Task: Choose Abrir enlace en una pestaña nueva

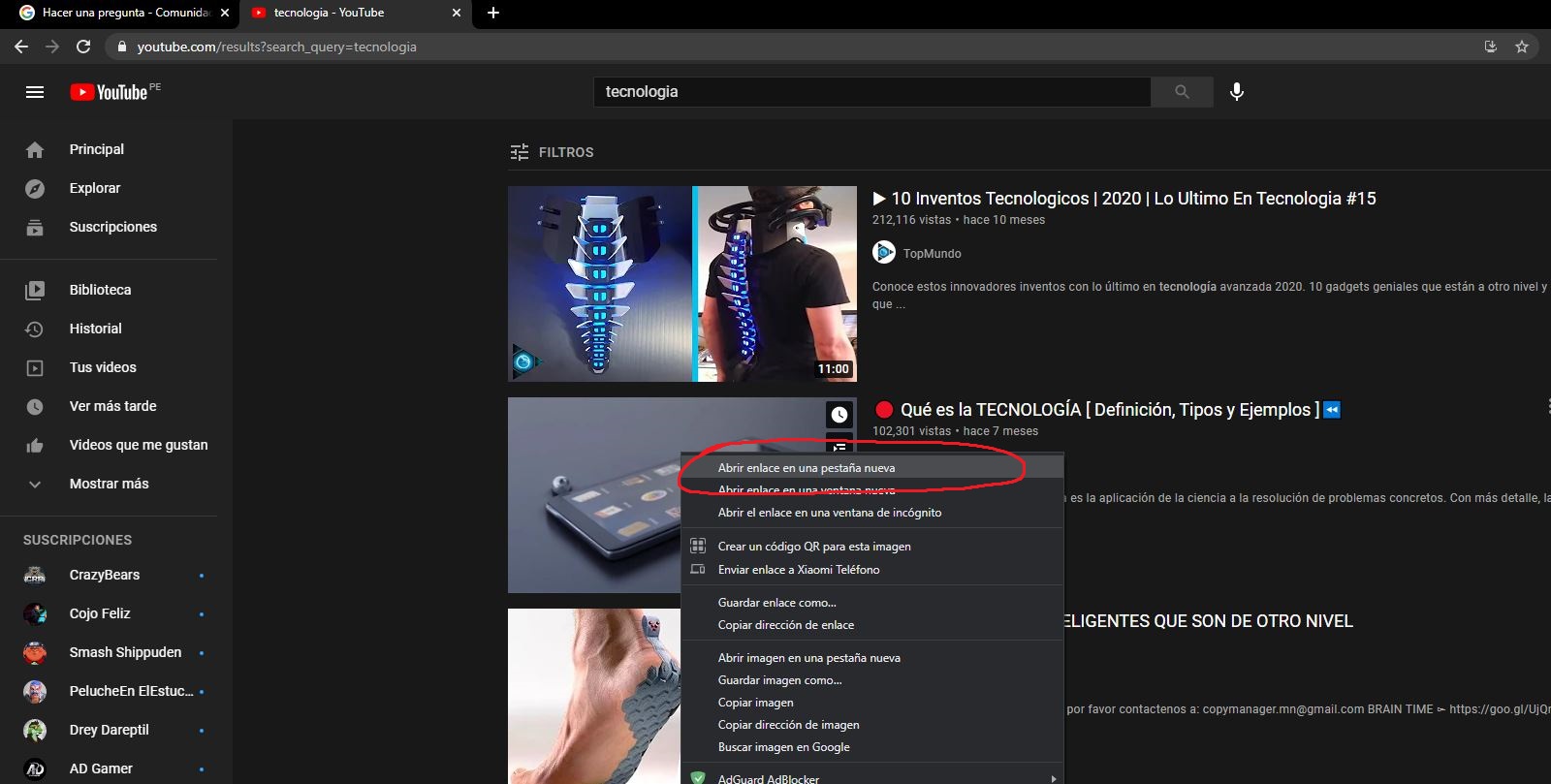Action: coord(872,468)
